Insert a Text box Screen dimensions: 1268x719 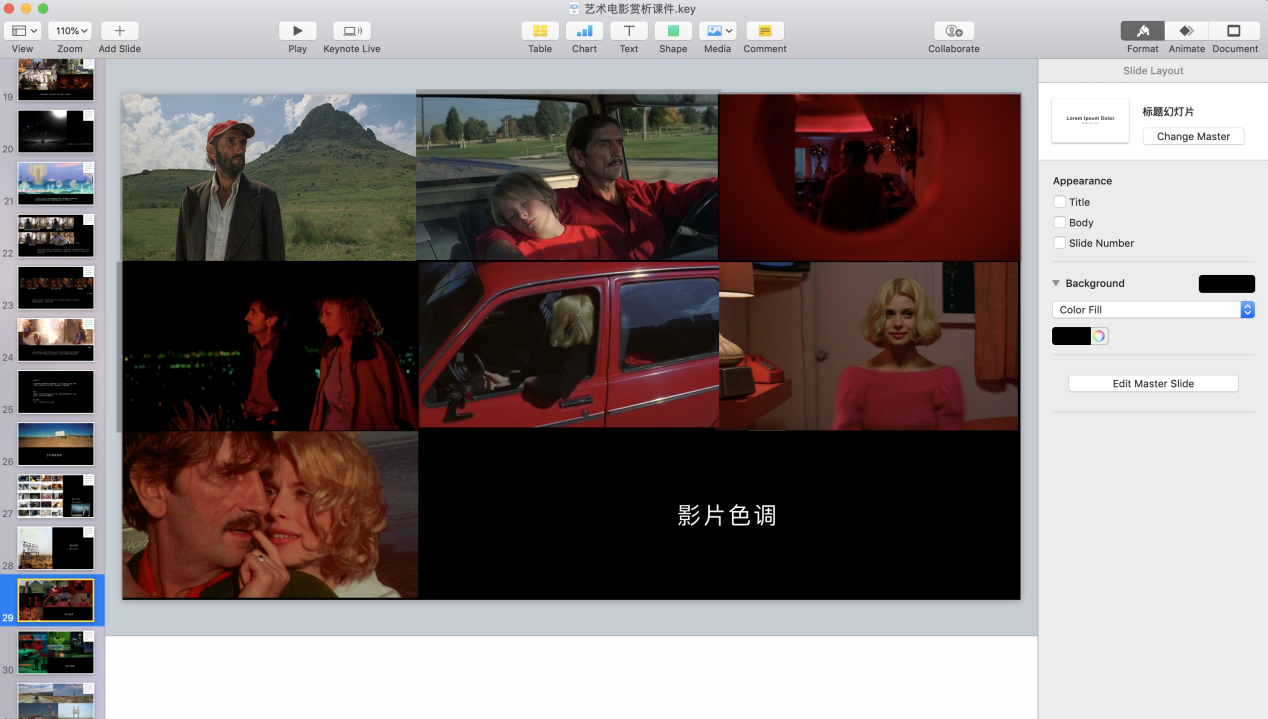tap(628, 31)
